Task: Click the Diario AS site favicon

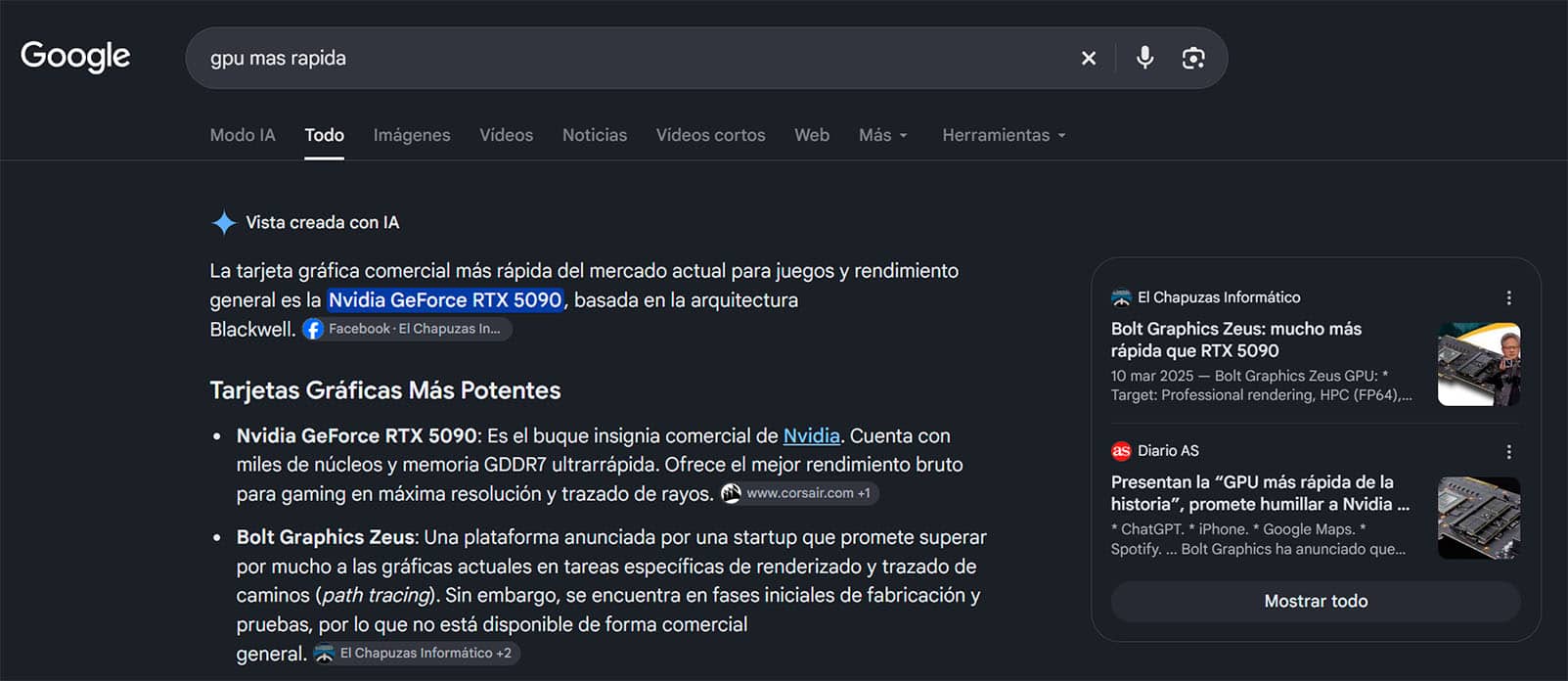Action: pyautogui.click(x=1121, y=451)
